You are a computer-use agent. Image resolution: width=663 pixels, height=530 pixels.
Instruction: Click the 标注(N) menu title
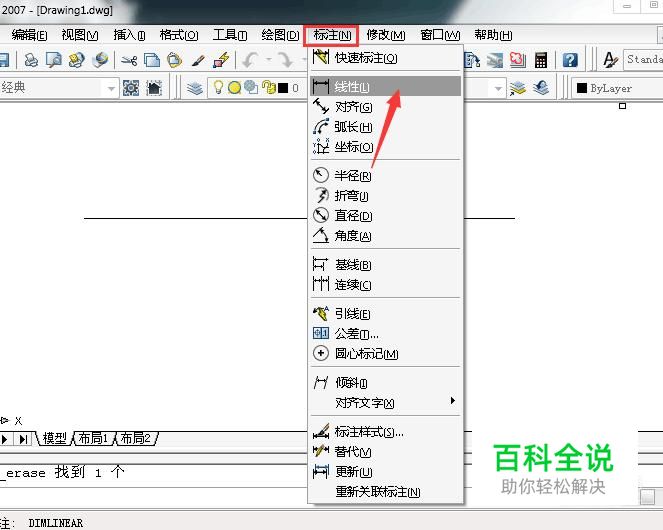[x=332, y=35]
